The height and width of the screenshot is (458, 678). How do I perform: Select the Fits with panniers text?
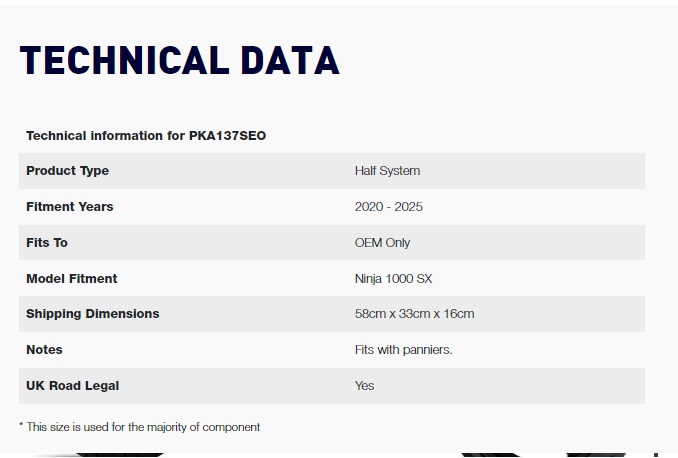click(x=403, y=349)
